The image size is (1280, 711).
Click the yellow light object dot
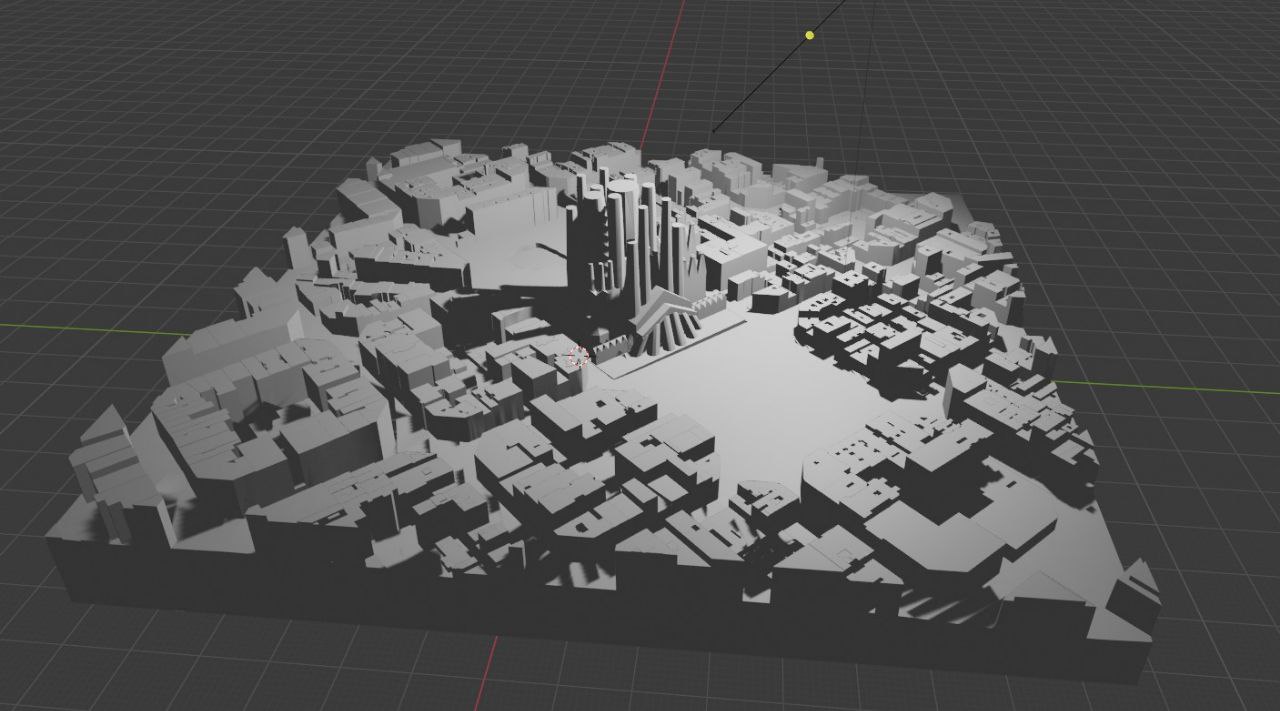(810, 35)
